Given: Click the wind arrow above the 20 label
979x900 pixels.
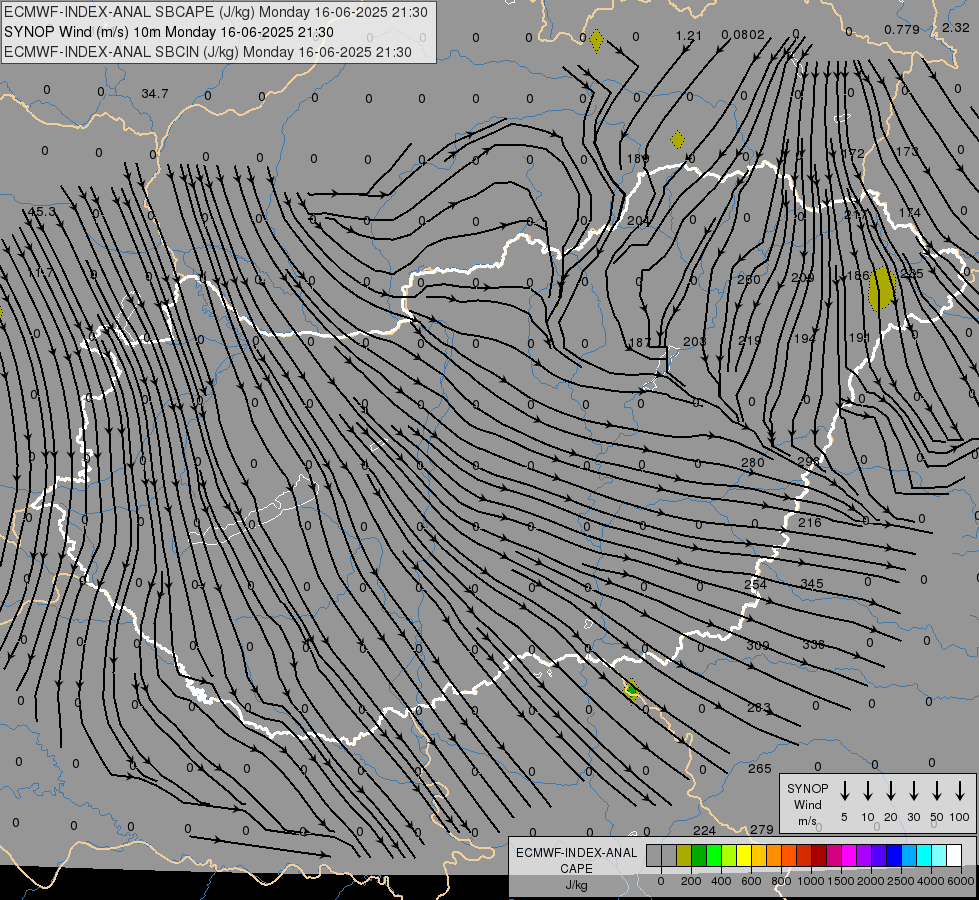Looking at the screenshot, I should [891, 791].
